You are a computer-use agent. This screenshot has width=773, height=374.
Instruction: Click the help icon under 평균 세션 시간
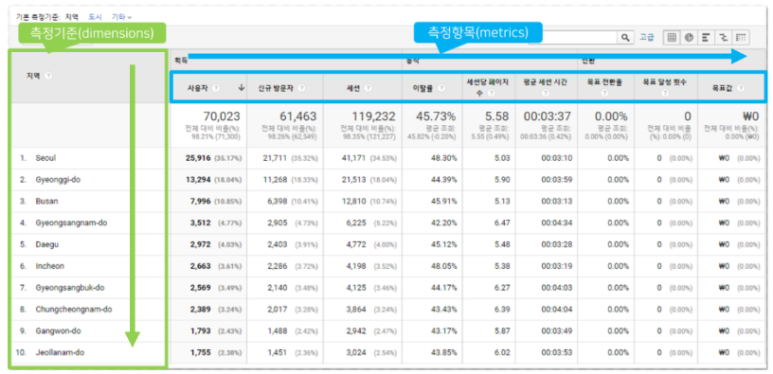tap(546, 93)
